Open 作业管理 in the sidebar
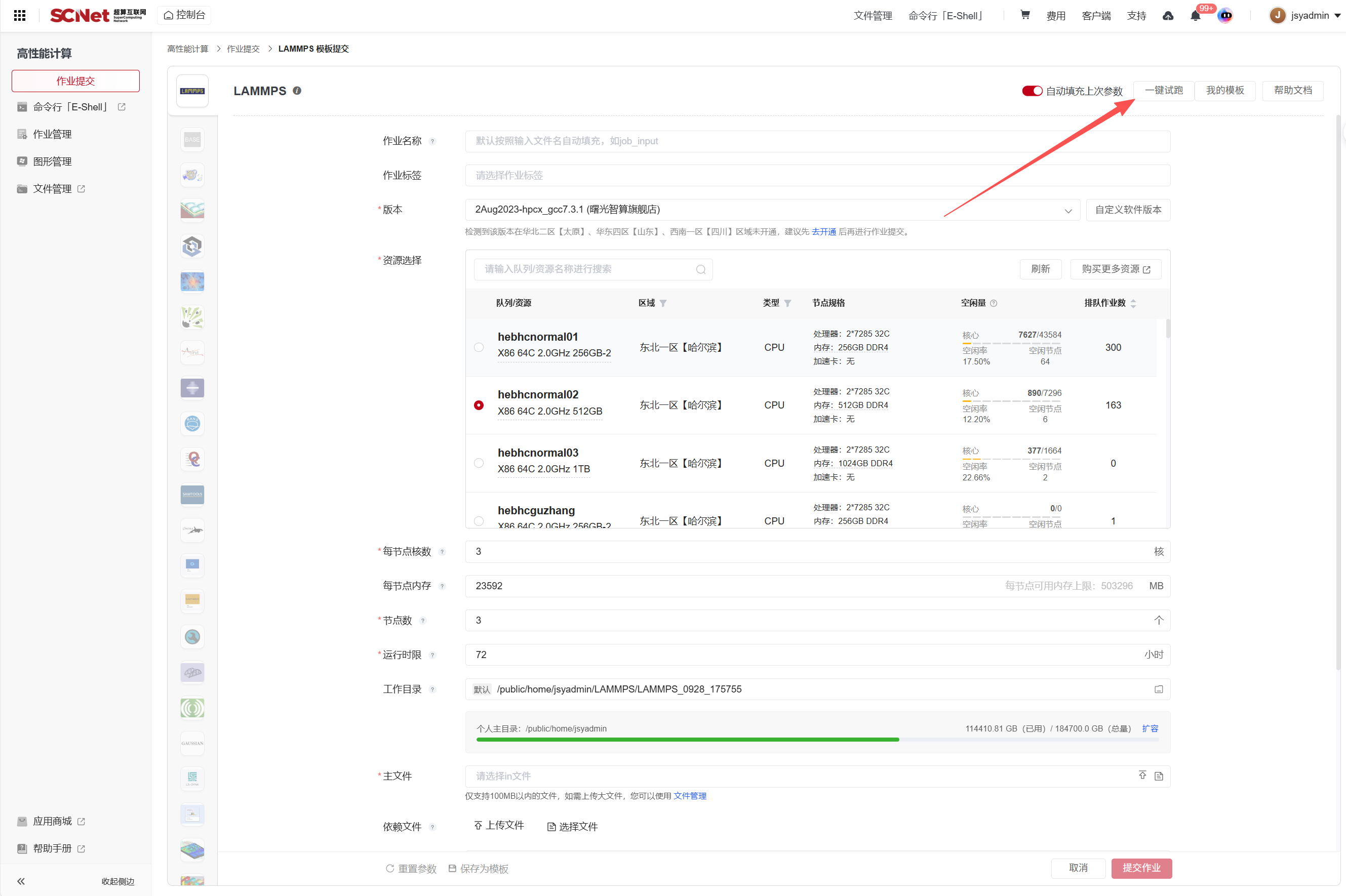The width and height of the screenshot is (1346, 896). point(52,134)
